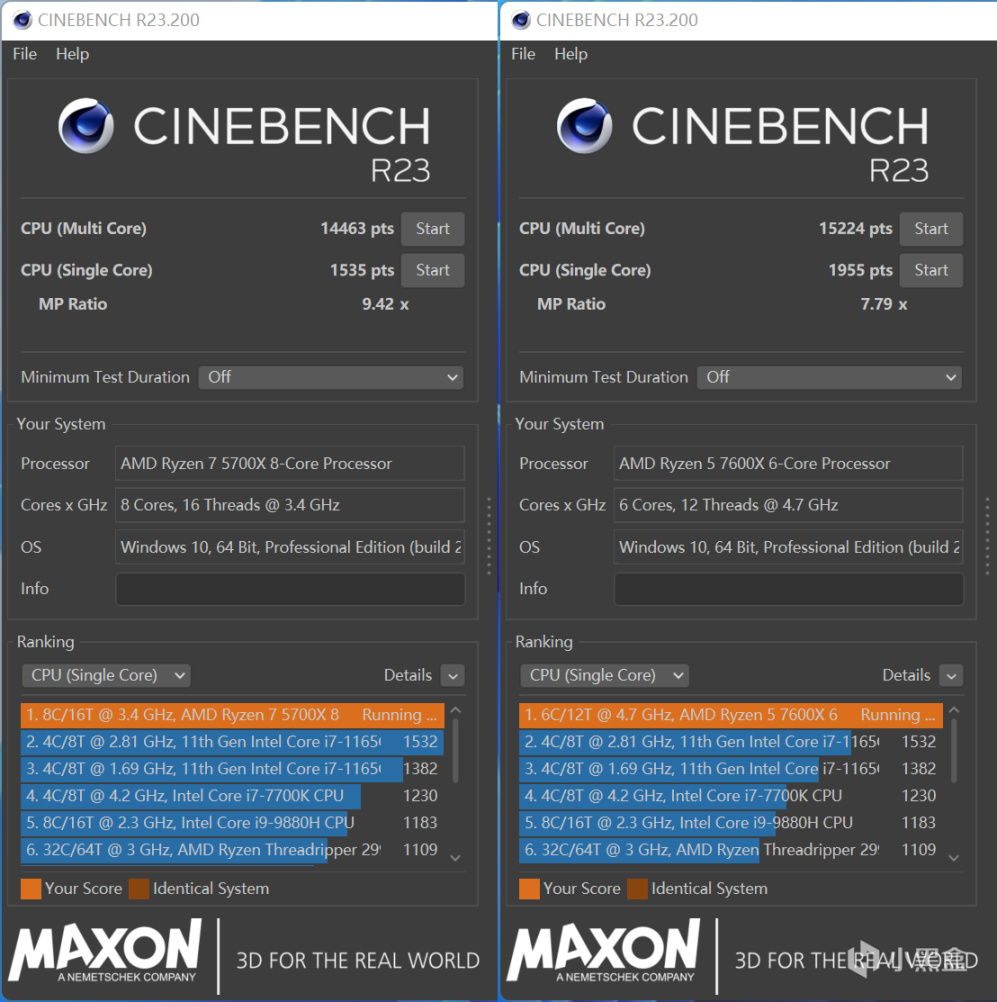Start Single Core test in left window
Viewport: 997px width, 1002px height.
click(433, 270)
